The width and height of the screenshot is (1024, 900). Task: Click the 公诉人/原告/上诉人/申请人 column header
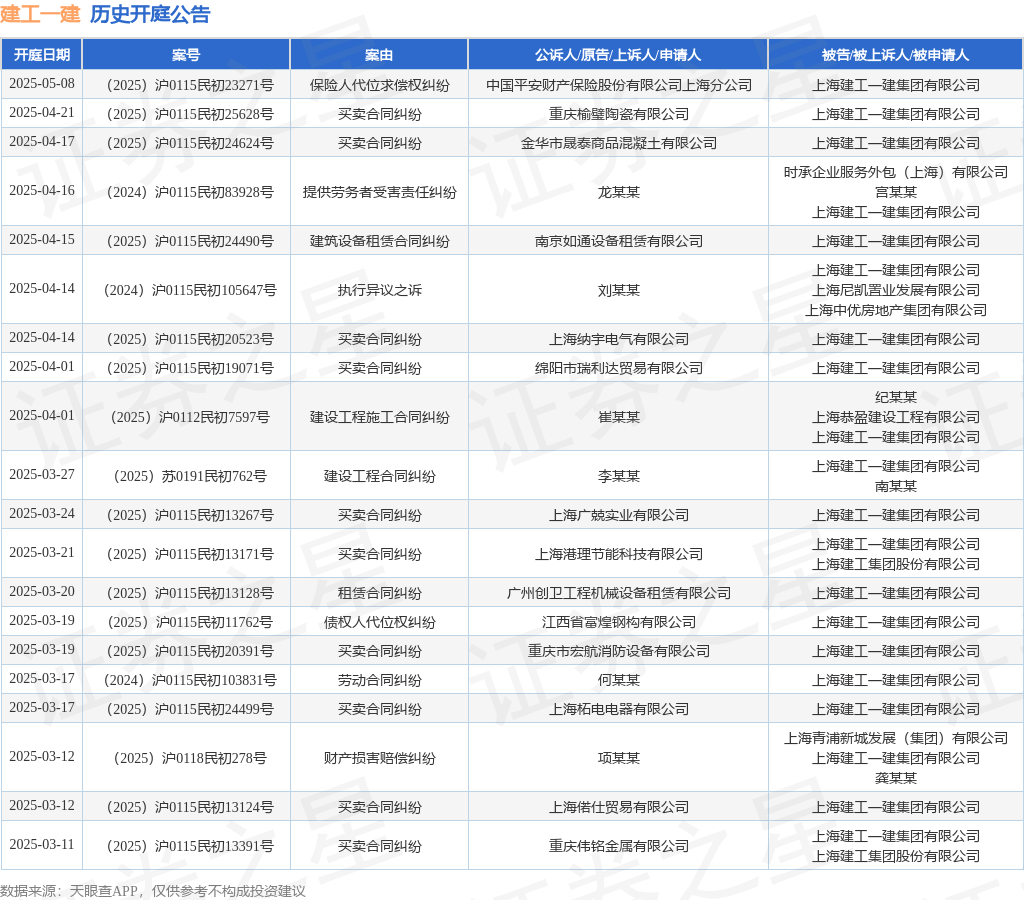tap(618, 55)
